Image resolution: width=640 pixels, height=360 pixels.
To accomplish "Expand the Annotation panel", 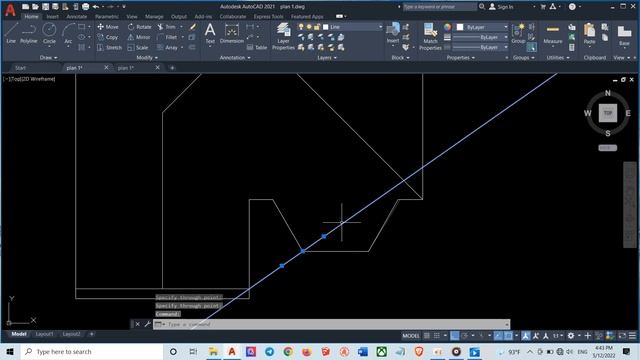I will (x=235, y=58).
